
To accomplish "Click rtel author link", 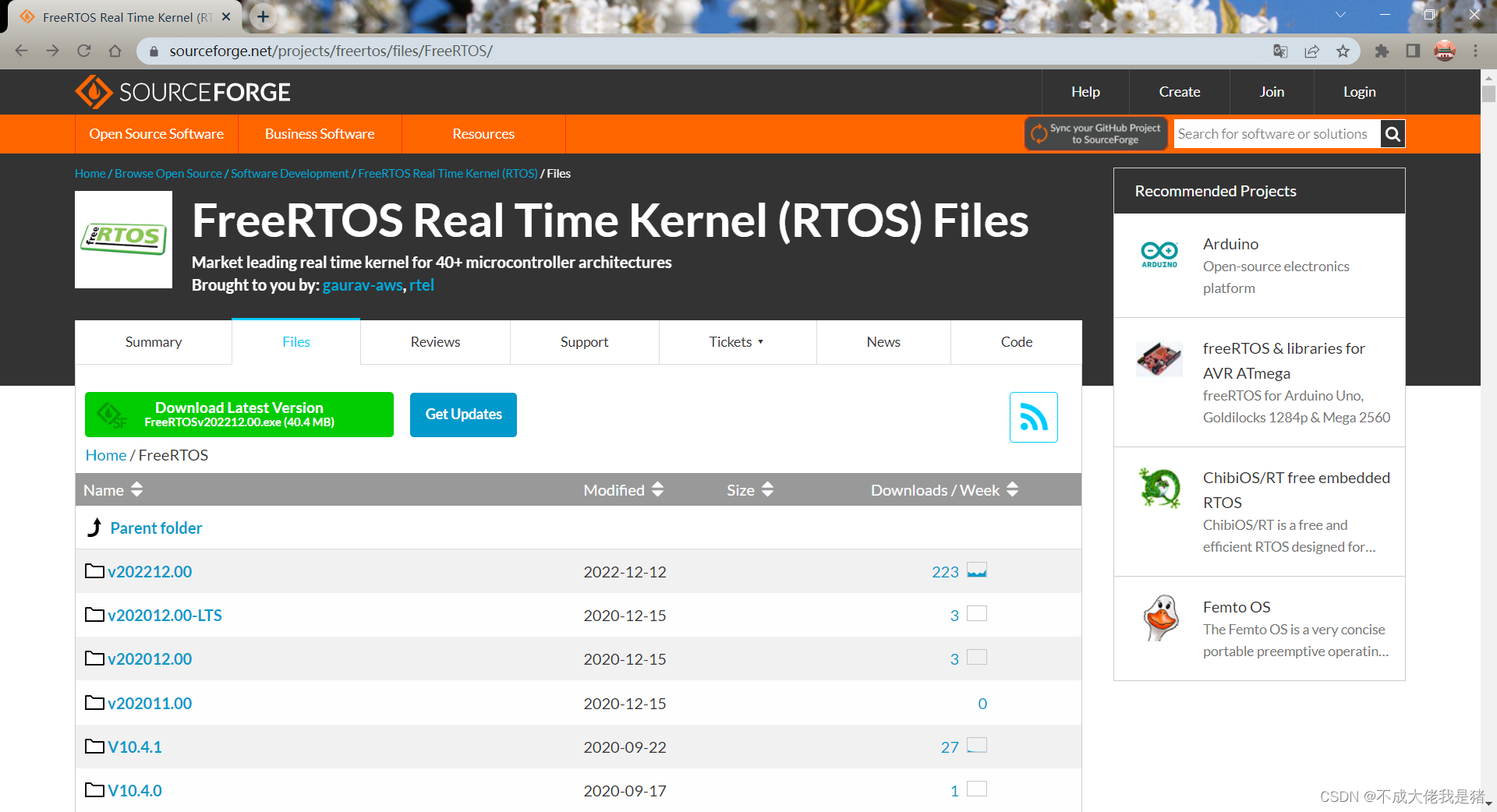I will point(422,285).
